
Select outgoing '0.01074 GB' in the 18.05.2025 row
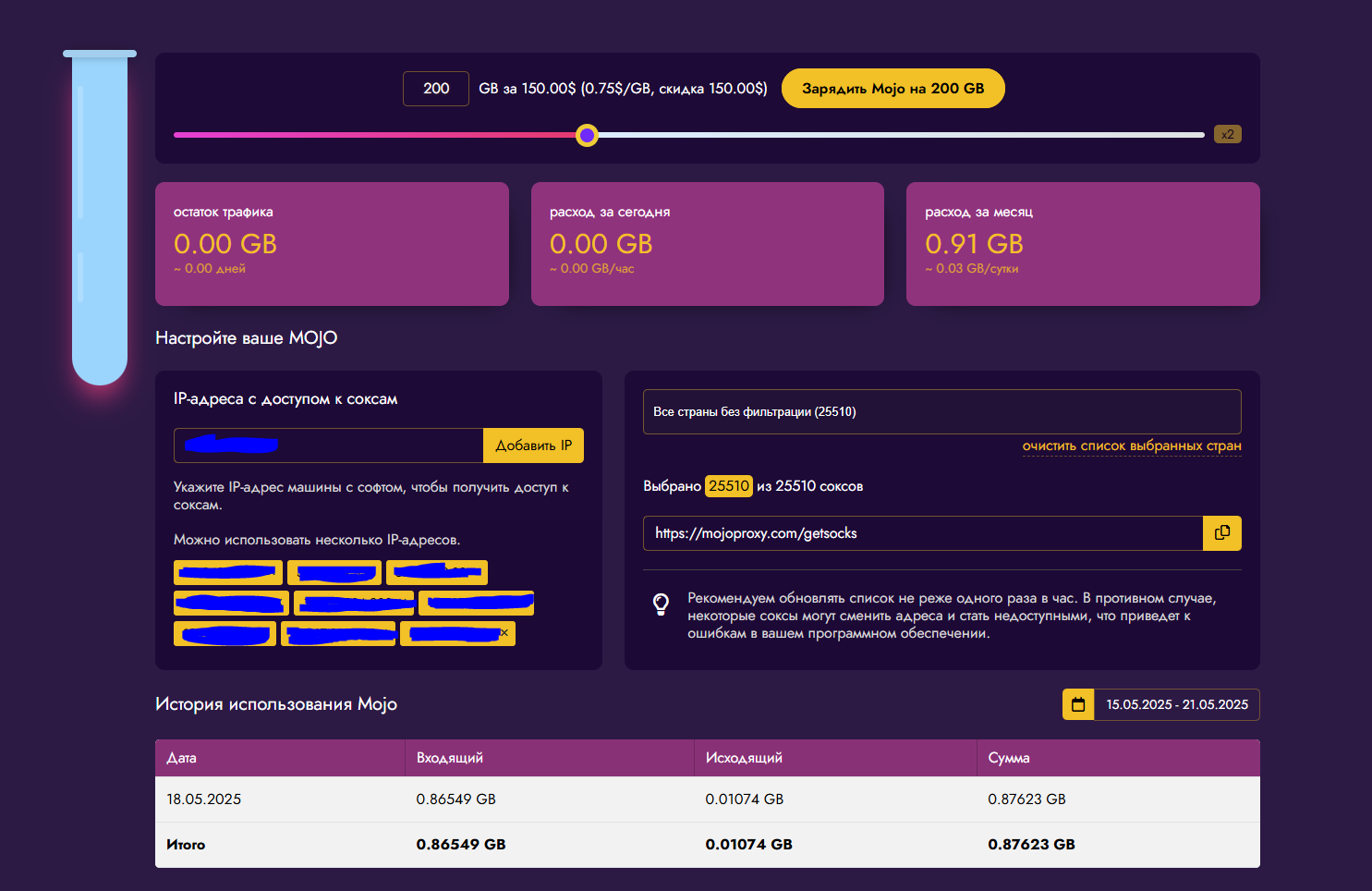click(x=745, y=799)
